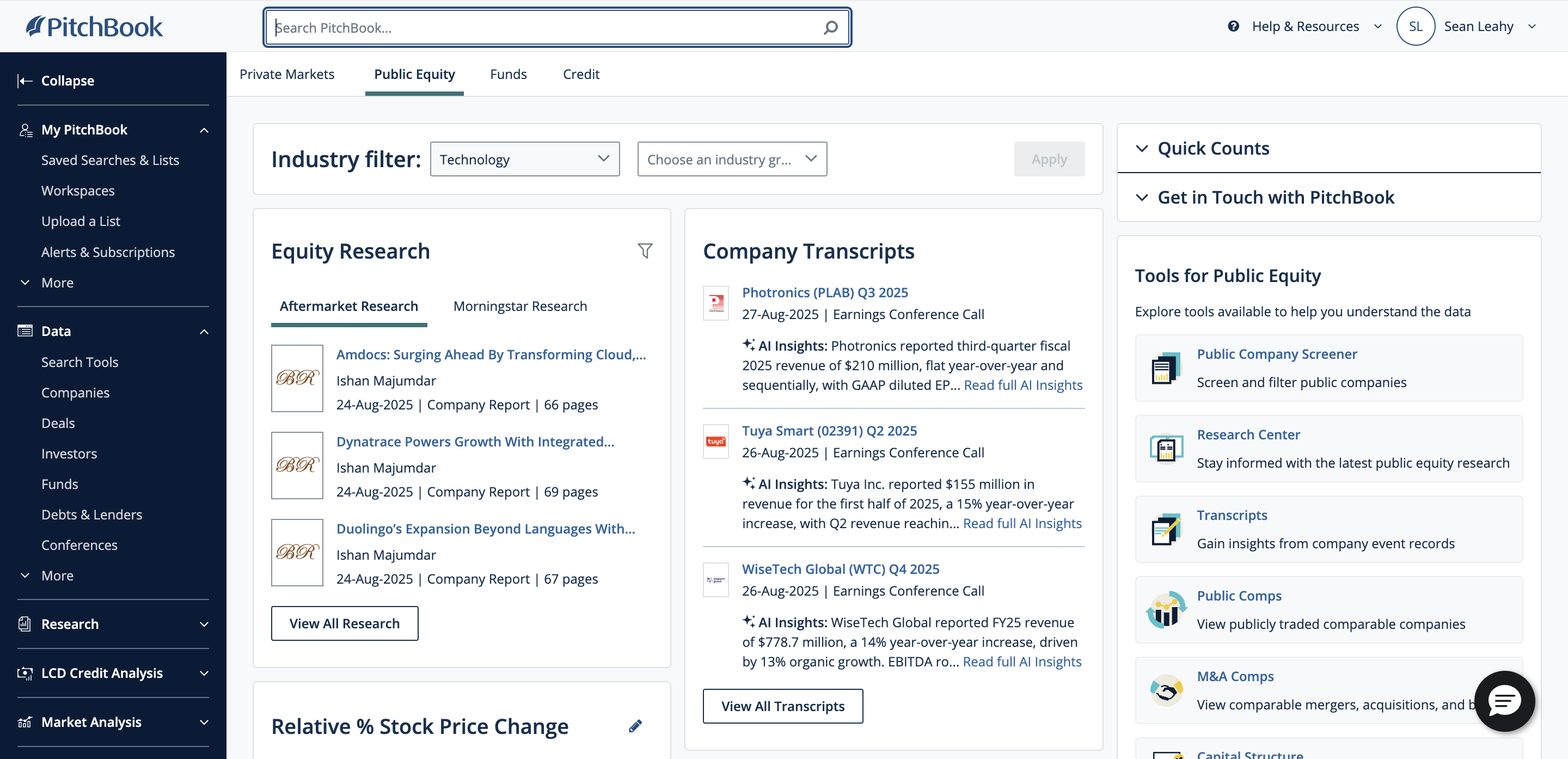Image resolution: width=1568 pixels, height=759 pixels.
Task: Open the Photronics (PLAB) Q3 2025 transcript
Action: click(x=825, y=292)
